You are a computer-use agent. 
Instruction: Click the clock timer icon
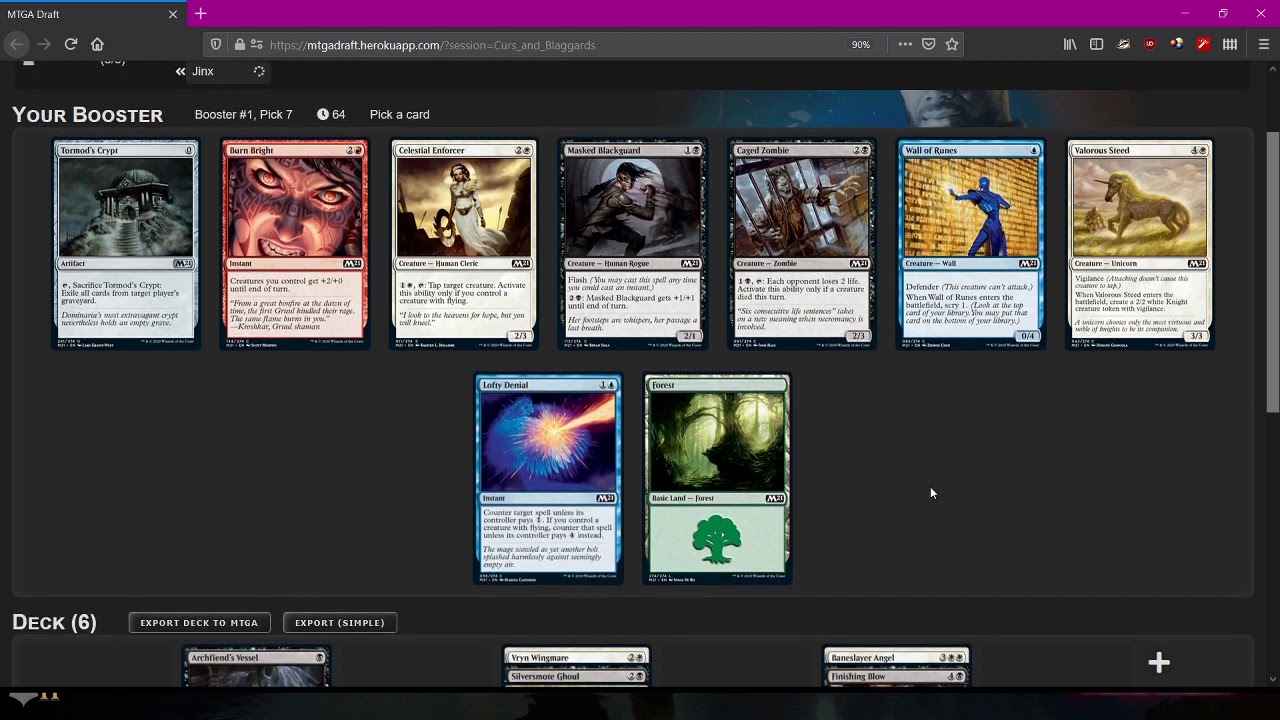tap(323, 115)
